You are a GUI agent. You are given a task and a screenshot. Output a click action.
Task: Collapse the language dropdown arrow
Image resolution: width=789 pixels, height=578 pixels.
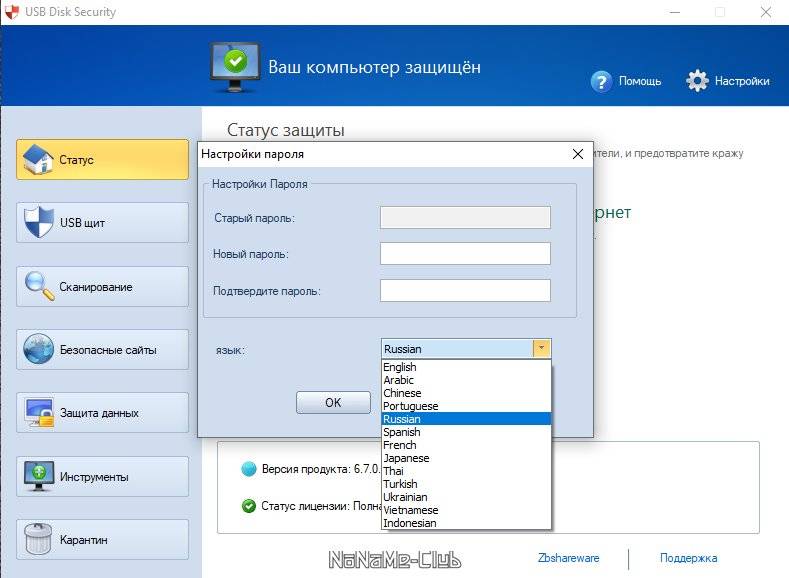tap(541, 348)
